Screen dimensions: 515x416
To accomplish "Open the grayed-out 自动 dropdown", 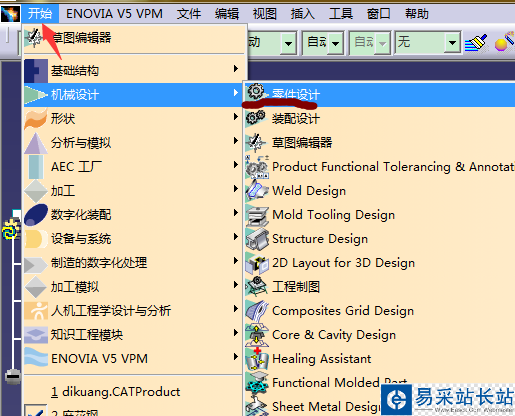I will click(x=382, y=43).
